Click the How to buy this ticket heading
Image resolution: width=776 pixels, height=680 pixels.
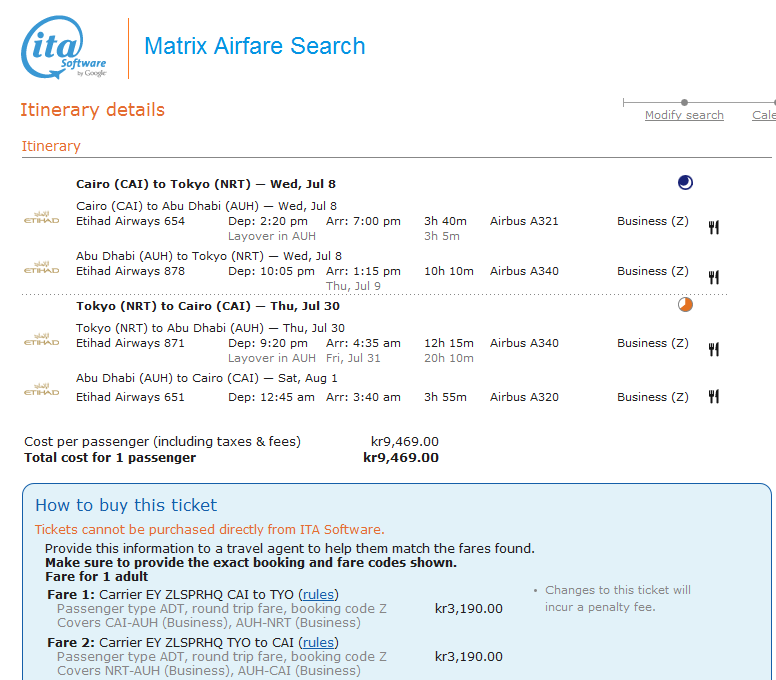126,505
